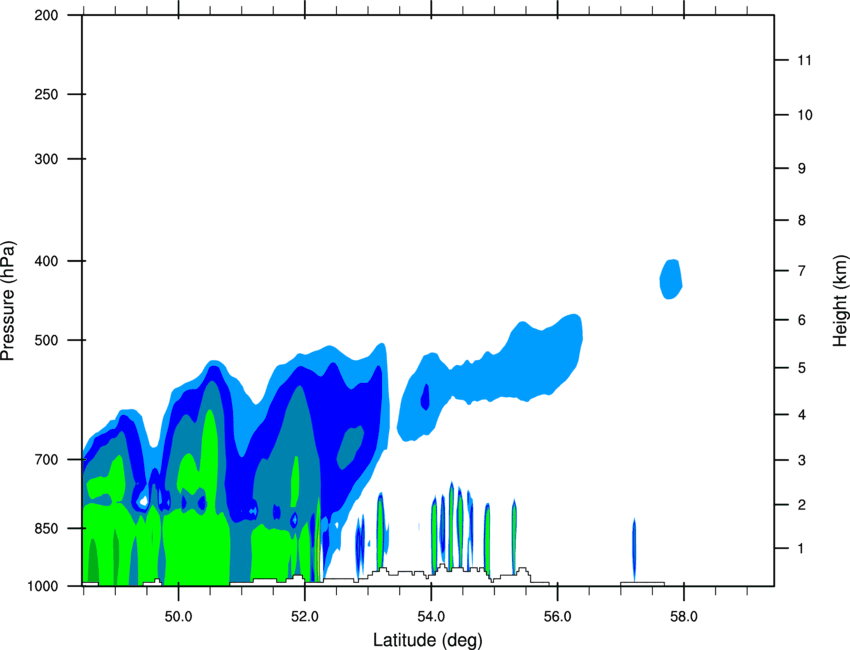Click the 58.0 latitude tick label
The height and width of the screenshot is (650, 850).
tap(684, 617)
